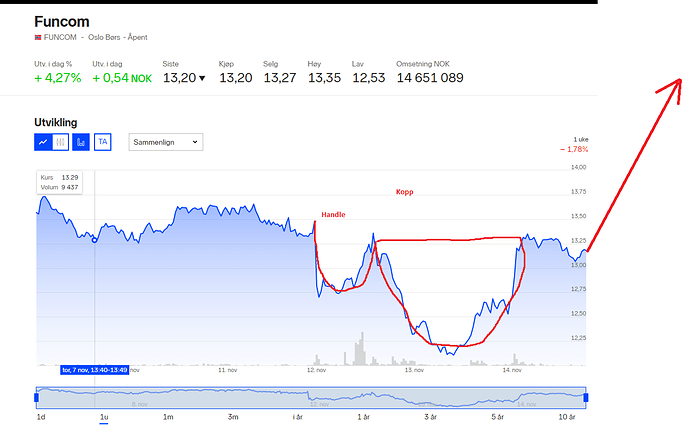Open the TA technical analysis button
This screenshot has width=690, height=433.
click(x=103, y=142)
